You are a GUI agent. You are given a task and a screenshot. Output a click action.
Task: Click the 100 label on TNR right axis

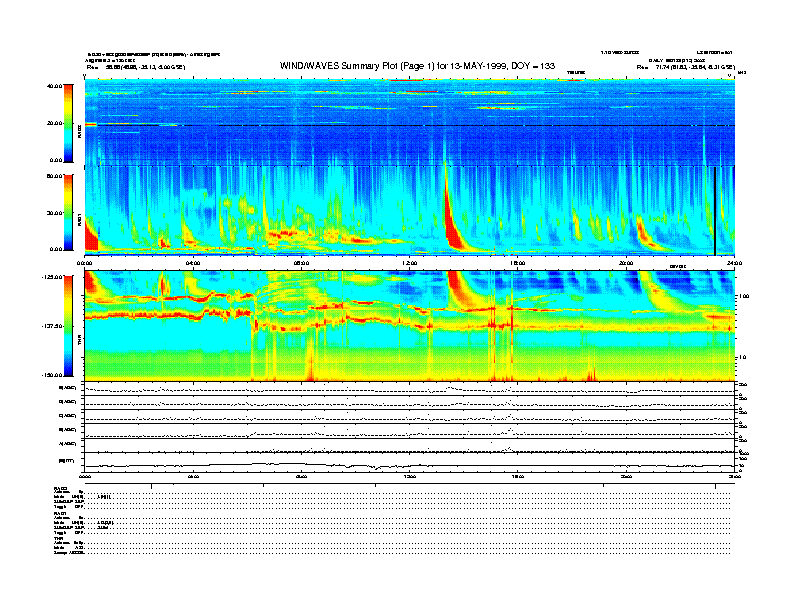coord(743,296)
